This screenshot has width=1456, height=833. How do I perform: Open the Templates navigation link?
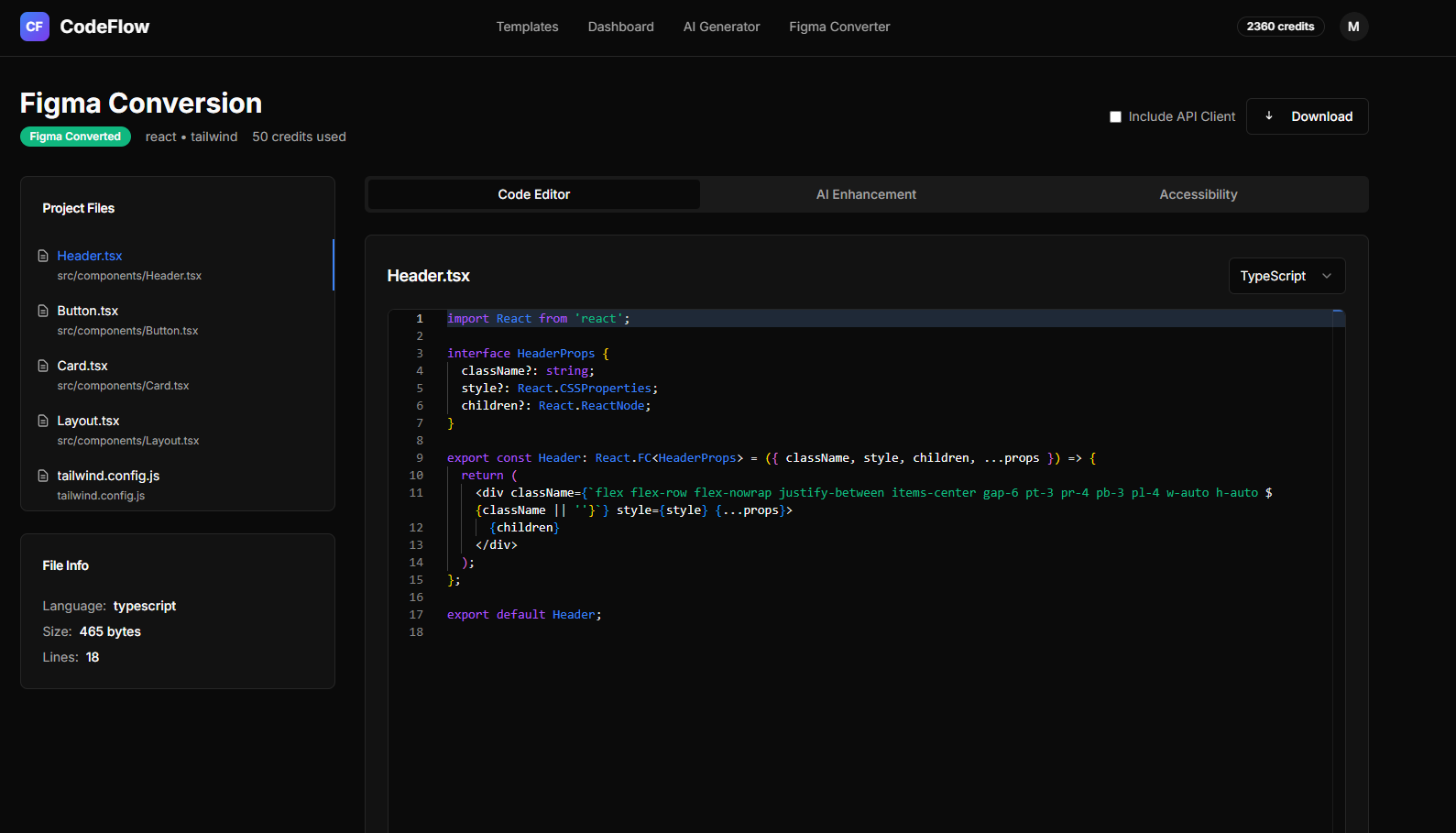[x=527, y=27]
